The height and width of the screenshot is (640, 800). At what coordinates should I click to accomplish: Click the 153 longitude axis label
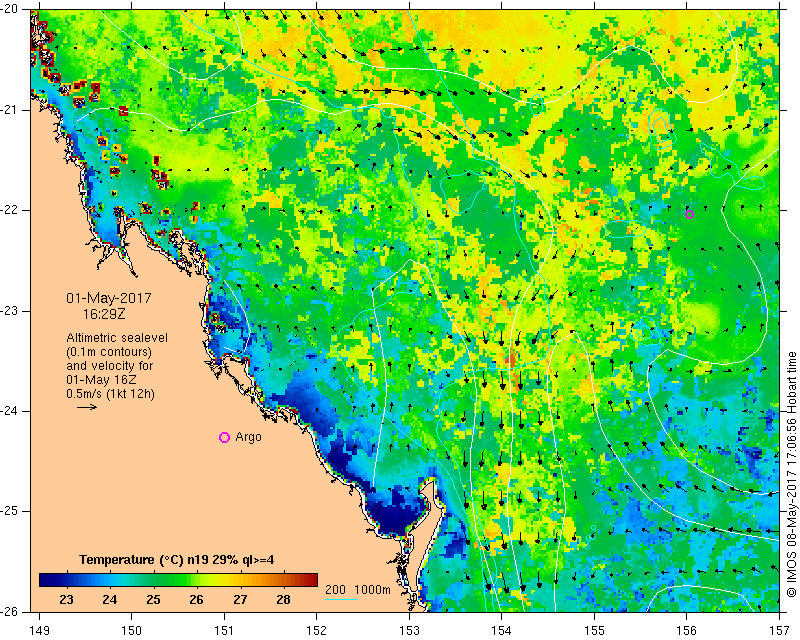coord(409,630)
